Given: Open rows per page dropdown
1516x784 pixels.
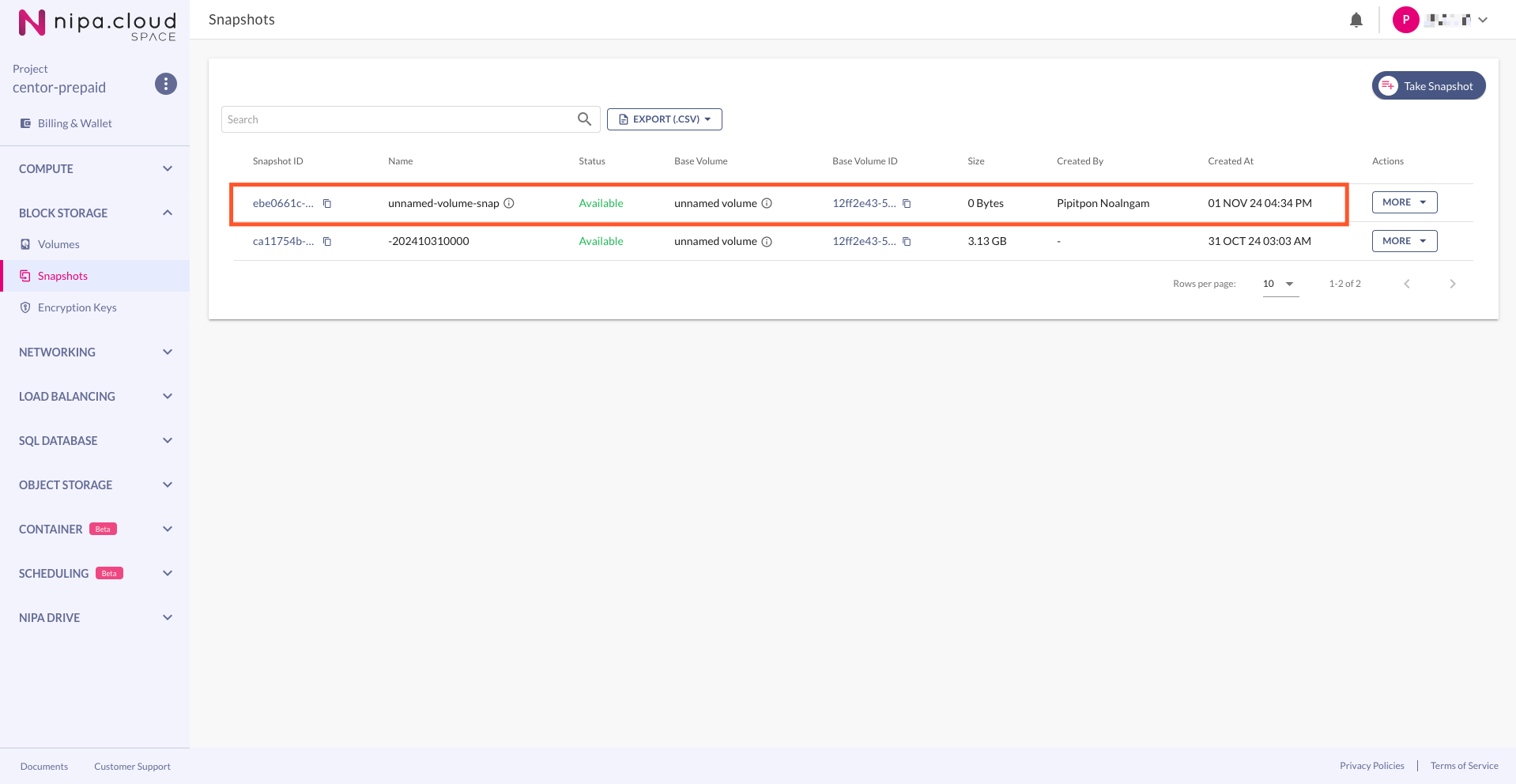Looking at the screenshot, I should click(1280, 284).
